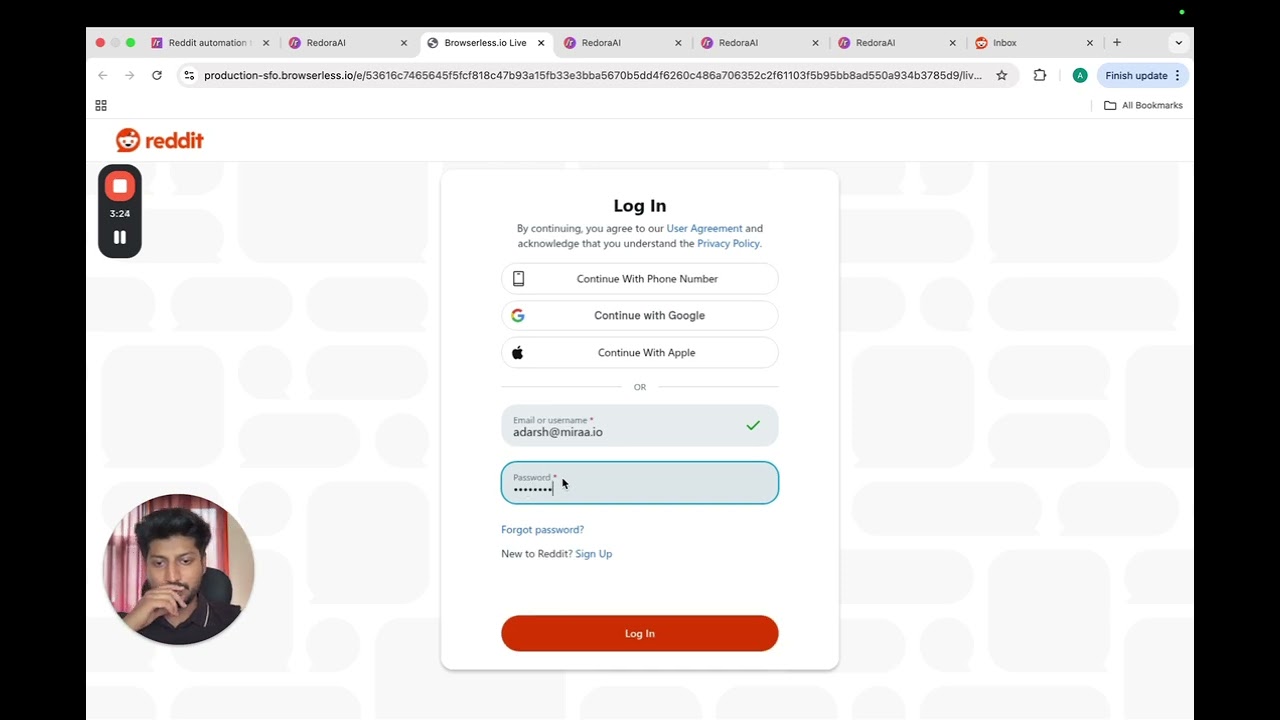
Task: Click the Log In heading text
Action: (640, 206)
